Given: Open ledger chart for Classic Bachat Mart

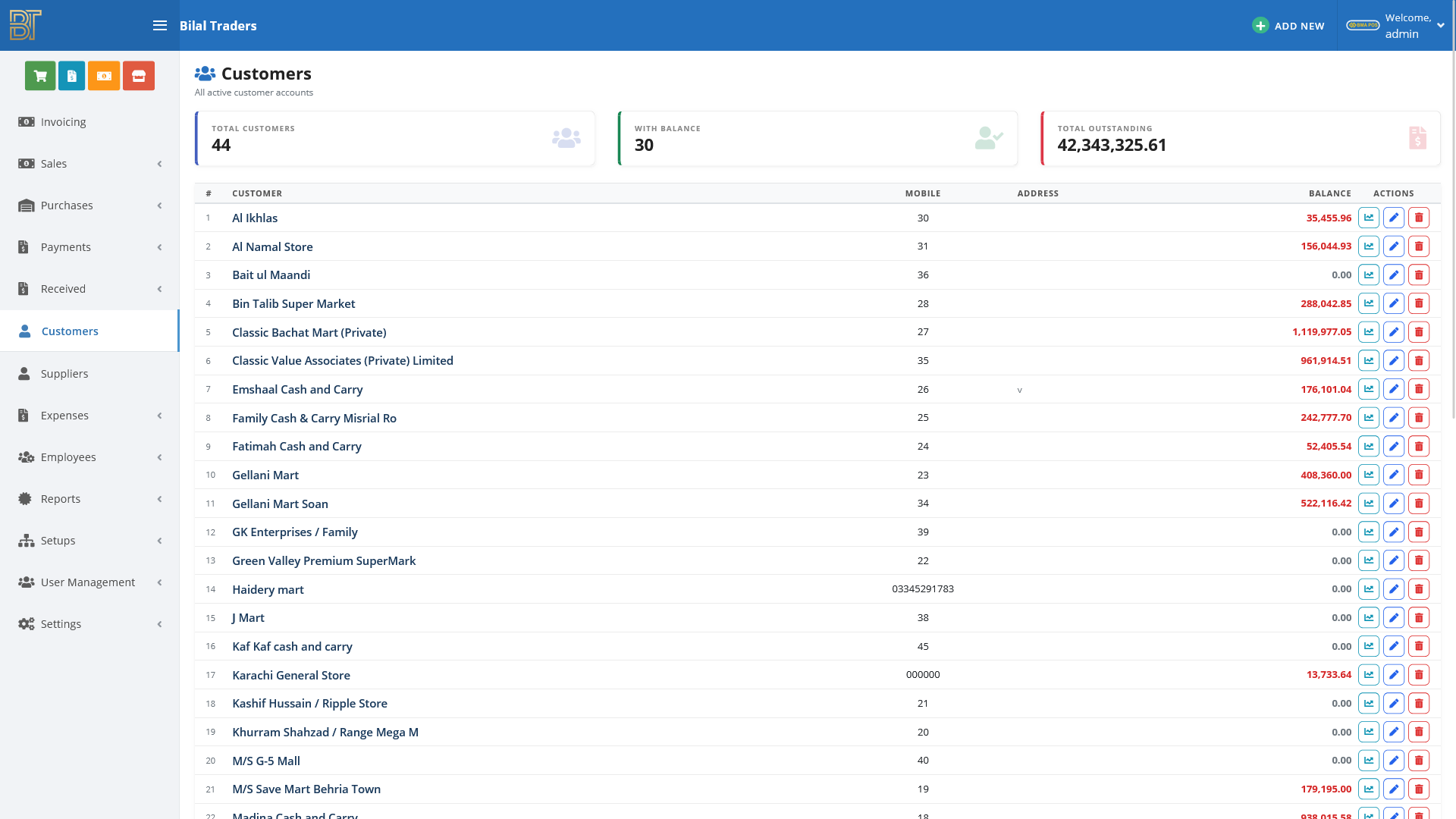Looking at the screenshot, I should [x=1369, y=332].
